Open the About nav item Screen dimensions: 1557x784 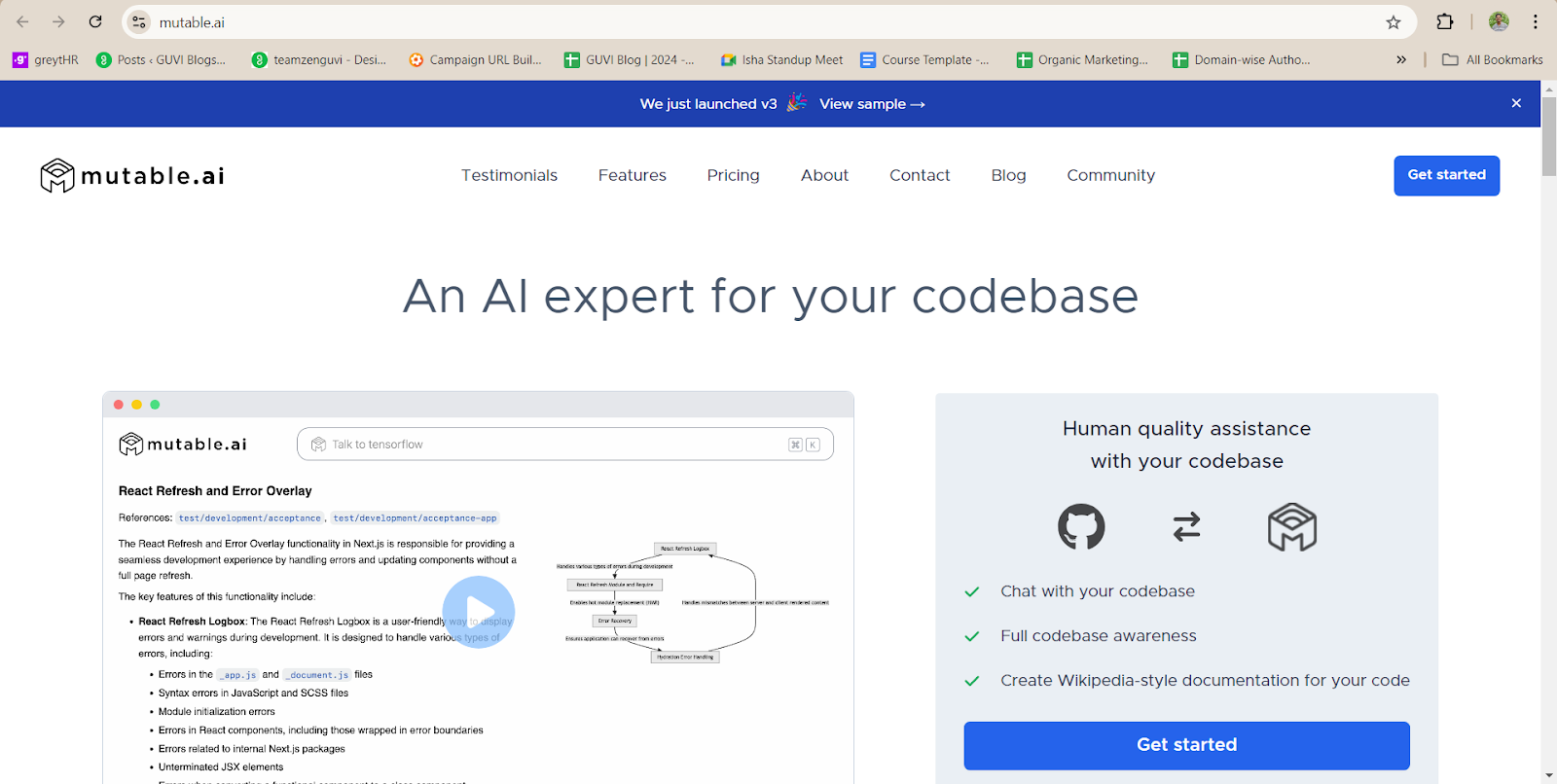[824, 175]
